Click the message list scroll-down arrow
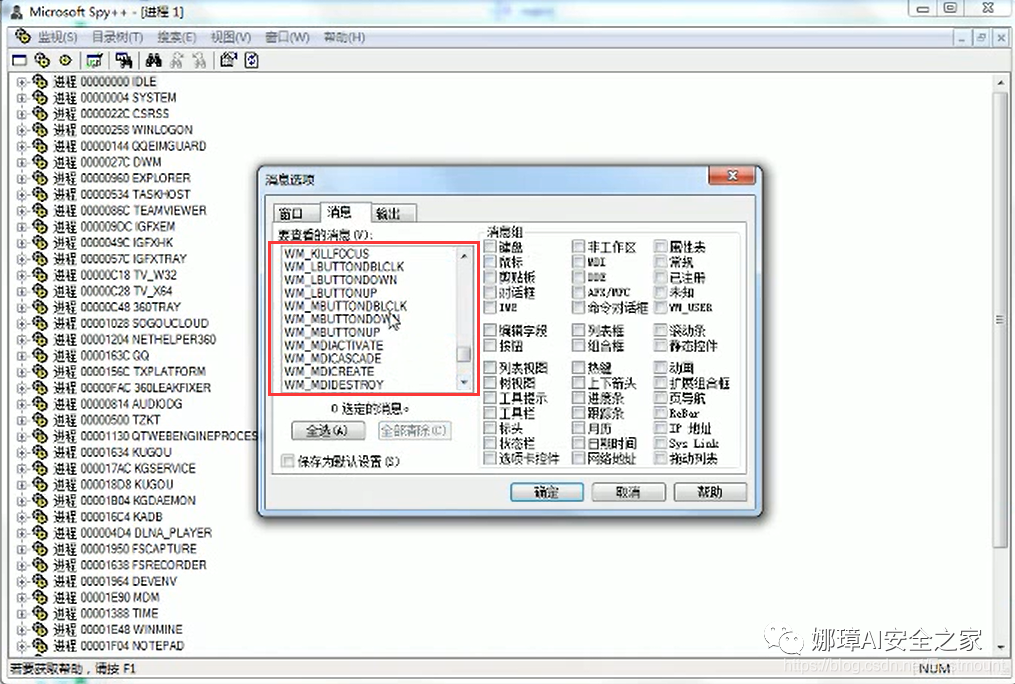 [x=463, y=383]
